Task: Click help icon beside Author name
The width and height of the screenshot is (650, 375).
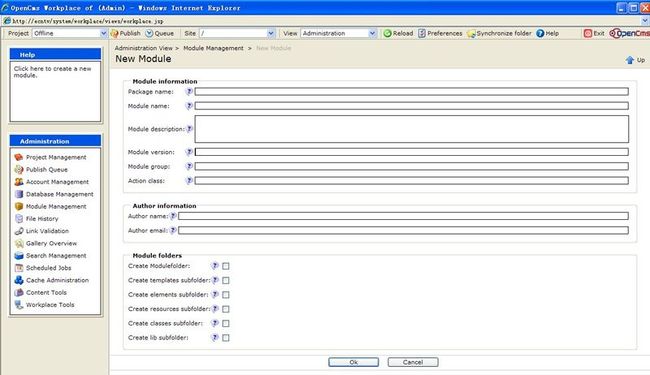Action: [x=173, y=216]
